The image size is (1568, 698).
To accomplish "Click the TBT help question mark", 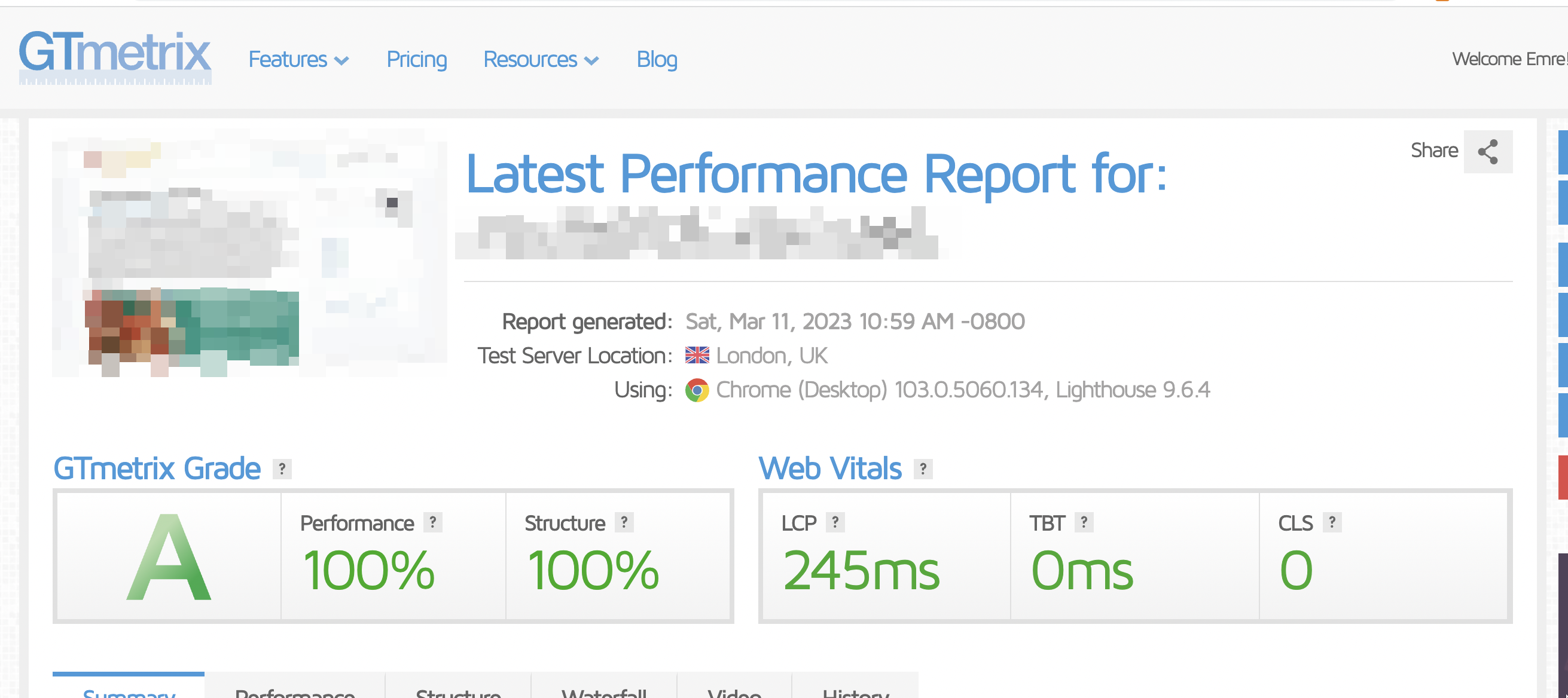I will 1084,522.
